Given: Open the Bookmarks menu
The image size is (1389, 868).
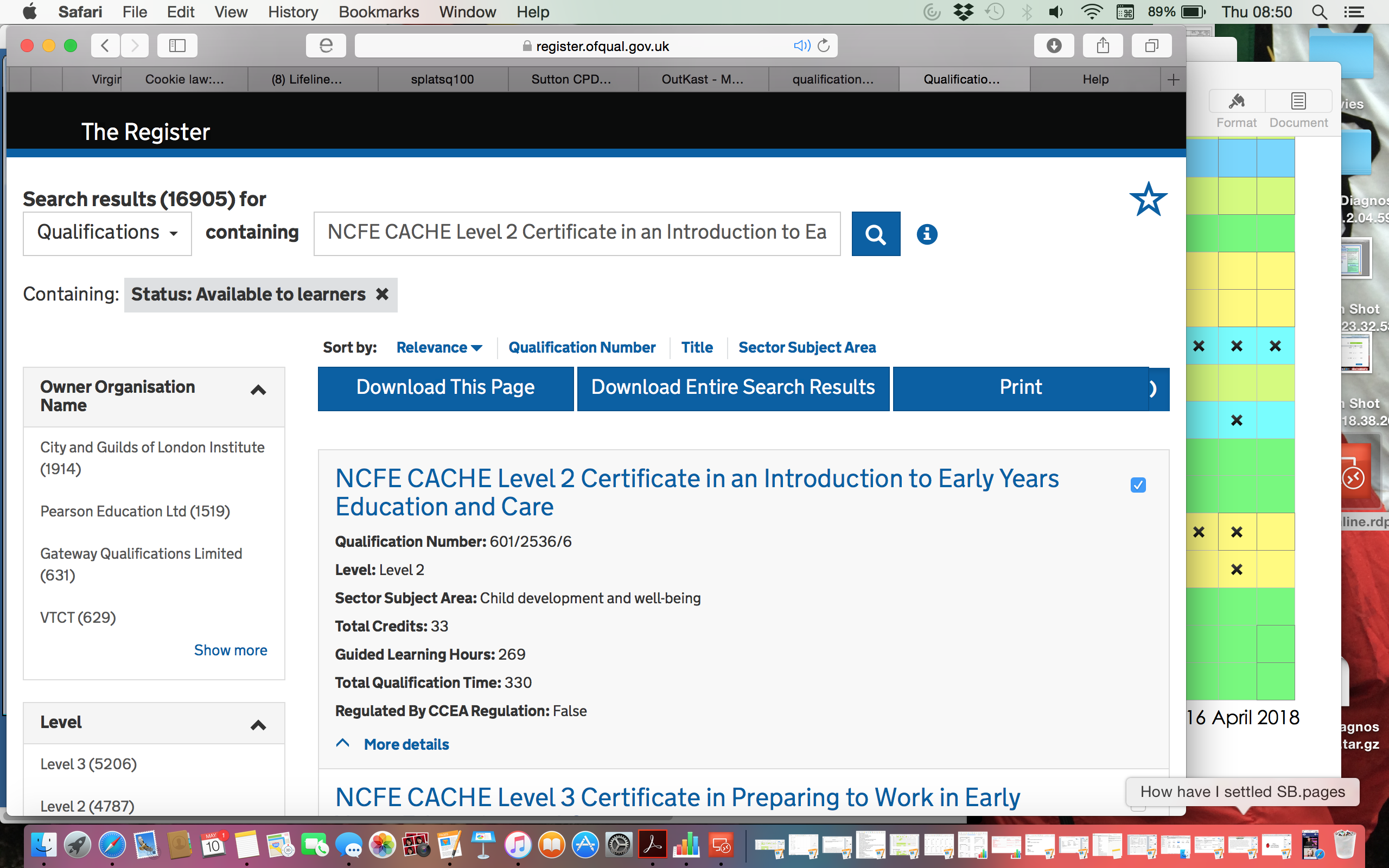Looking at the screenshot, I should point(378,12).
